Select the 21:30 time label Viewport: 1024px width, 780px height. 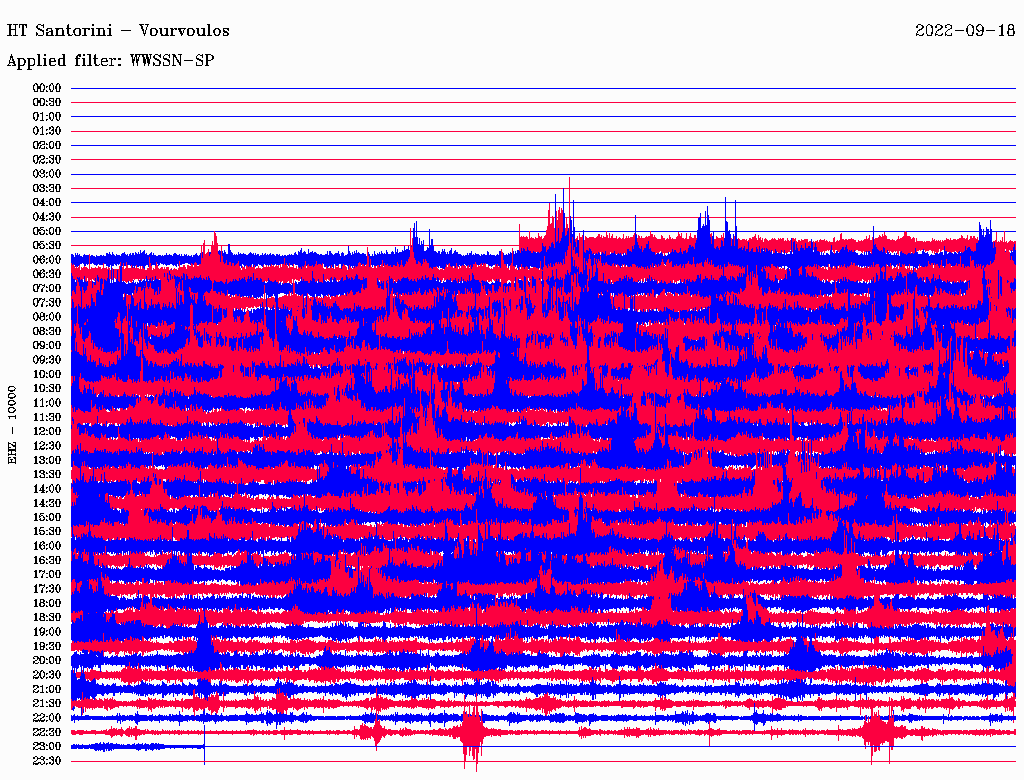click(x=47, y=704)
